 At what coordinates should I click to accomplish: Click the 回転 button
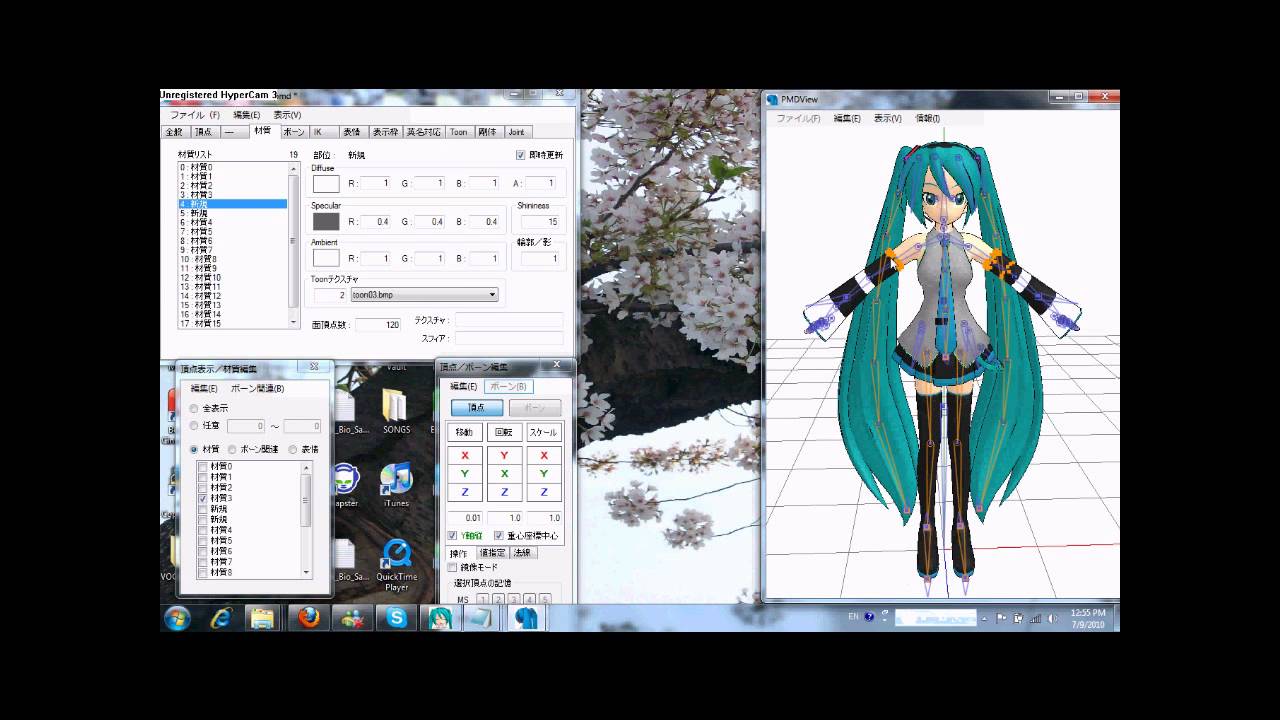point(504,433)
